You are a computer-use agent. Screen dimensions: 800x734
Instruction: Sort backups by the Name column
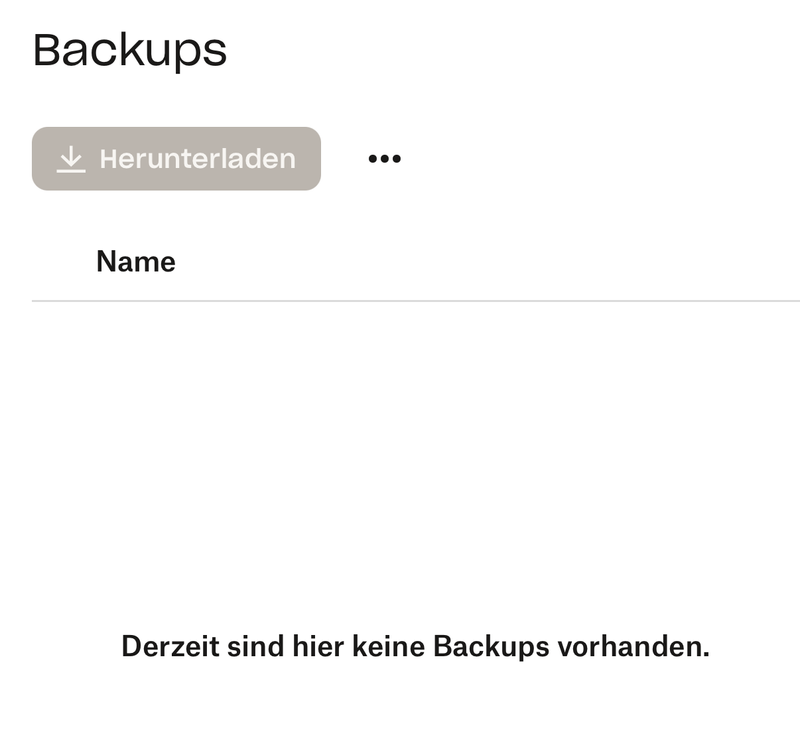(x=136, y=262)
